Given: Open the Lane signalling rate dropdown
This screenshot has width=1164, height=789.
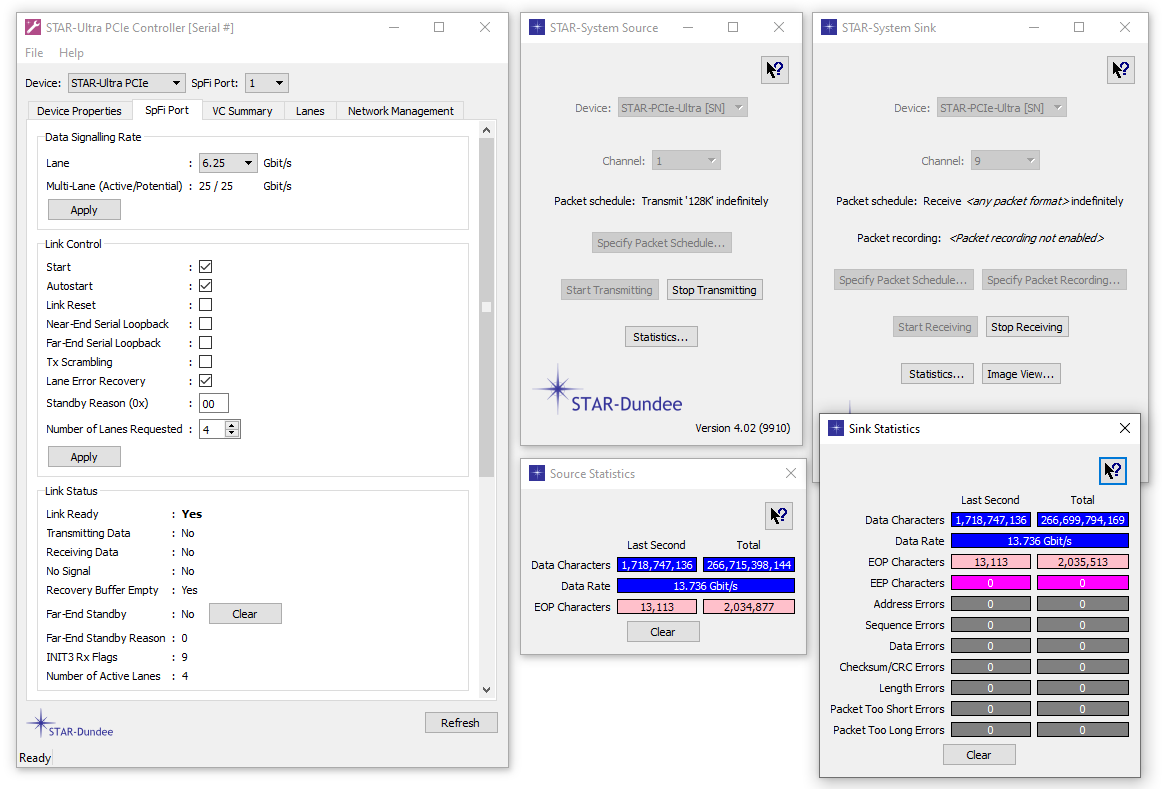Looking at the screenshot, I should pos(228,163).
